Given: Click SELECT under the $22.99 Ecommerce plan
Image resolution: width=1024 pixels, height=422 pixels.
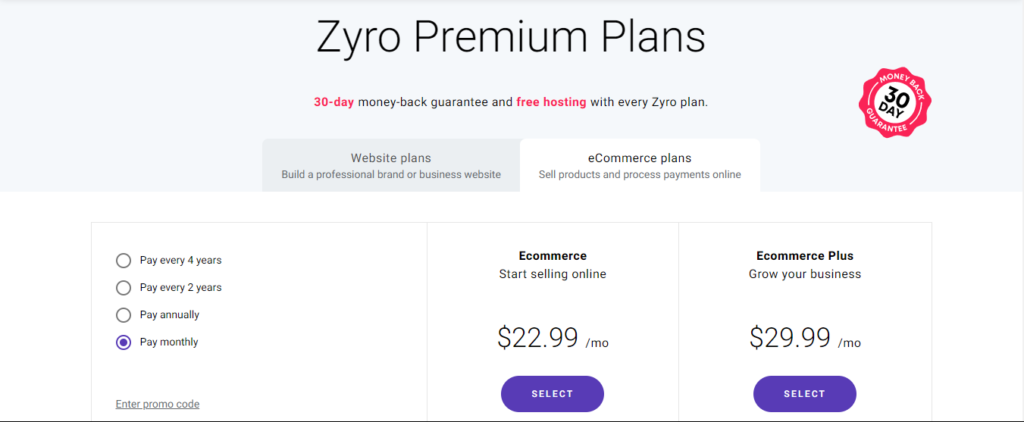Looking at the screenshot, I should pyautogui.click(x=552, y=394).
